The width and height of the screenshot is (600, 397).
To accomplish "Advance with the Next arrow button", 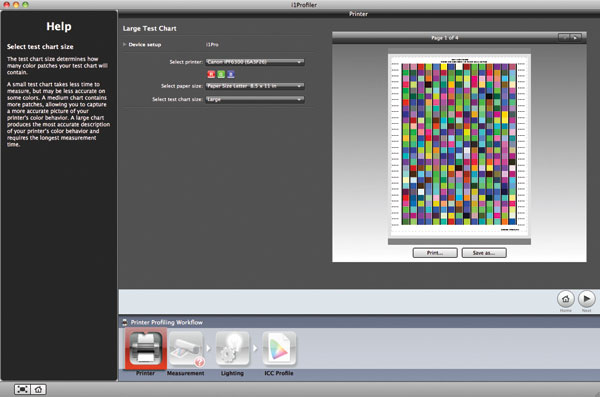I will coord(586,299).
